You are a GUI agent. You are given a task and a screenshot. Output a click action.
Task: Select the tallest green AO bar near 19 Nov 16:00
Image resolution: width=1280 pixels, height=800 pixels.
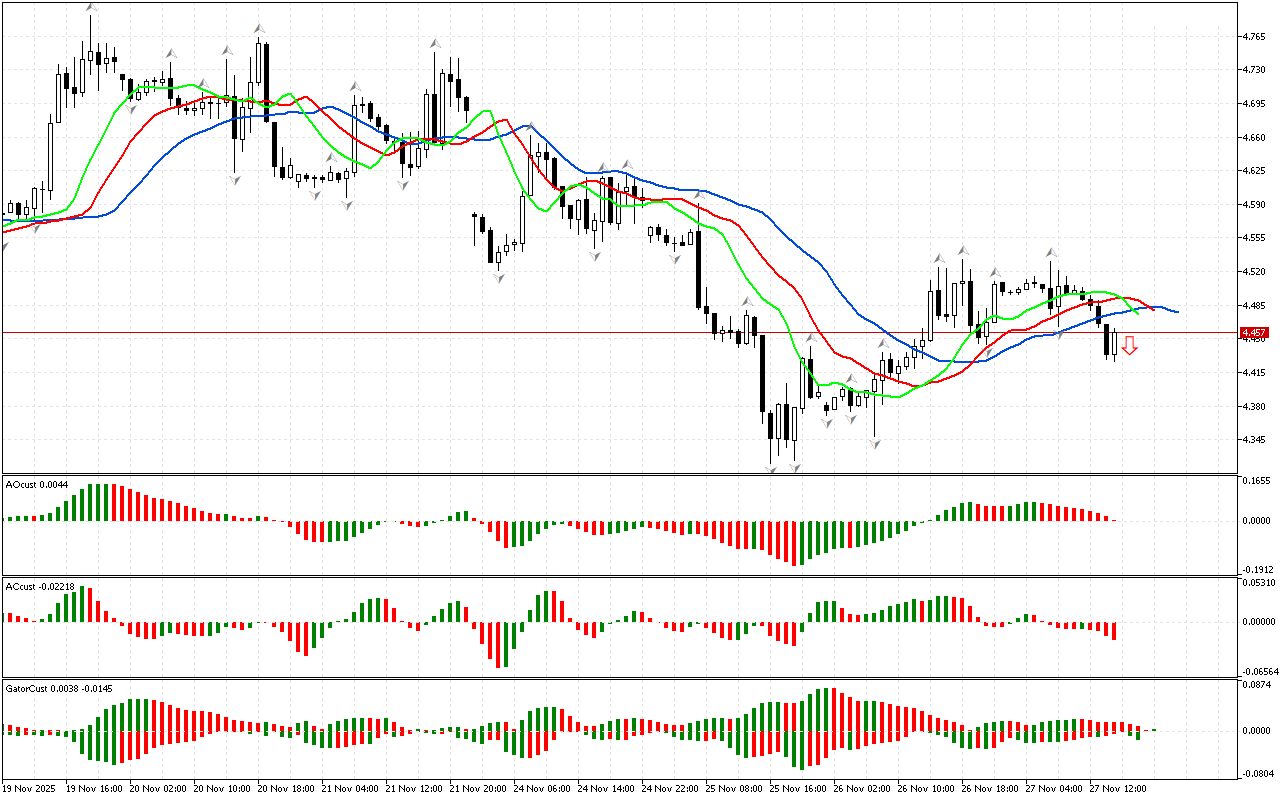99,502
